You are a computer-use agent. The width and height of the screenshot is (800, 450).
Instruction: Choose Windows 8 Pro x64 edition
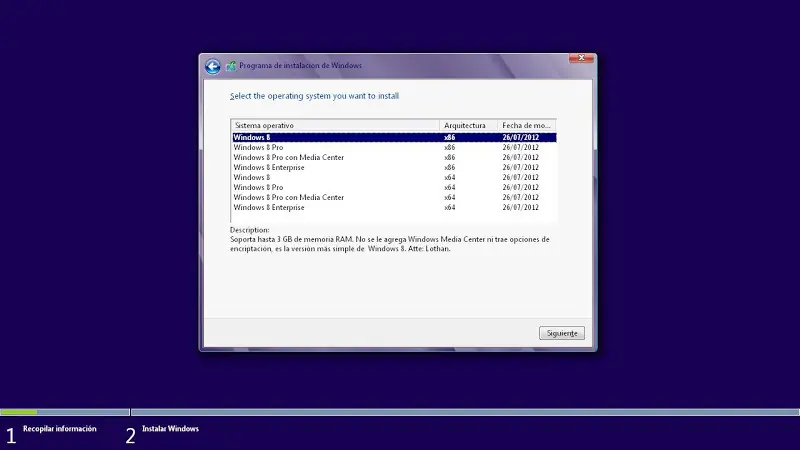394,187
